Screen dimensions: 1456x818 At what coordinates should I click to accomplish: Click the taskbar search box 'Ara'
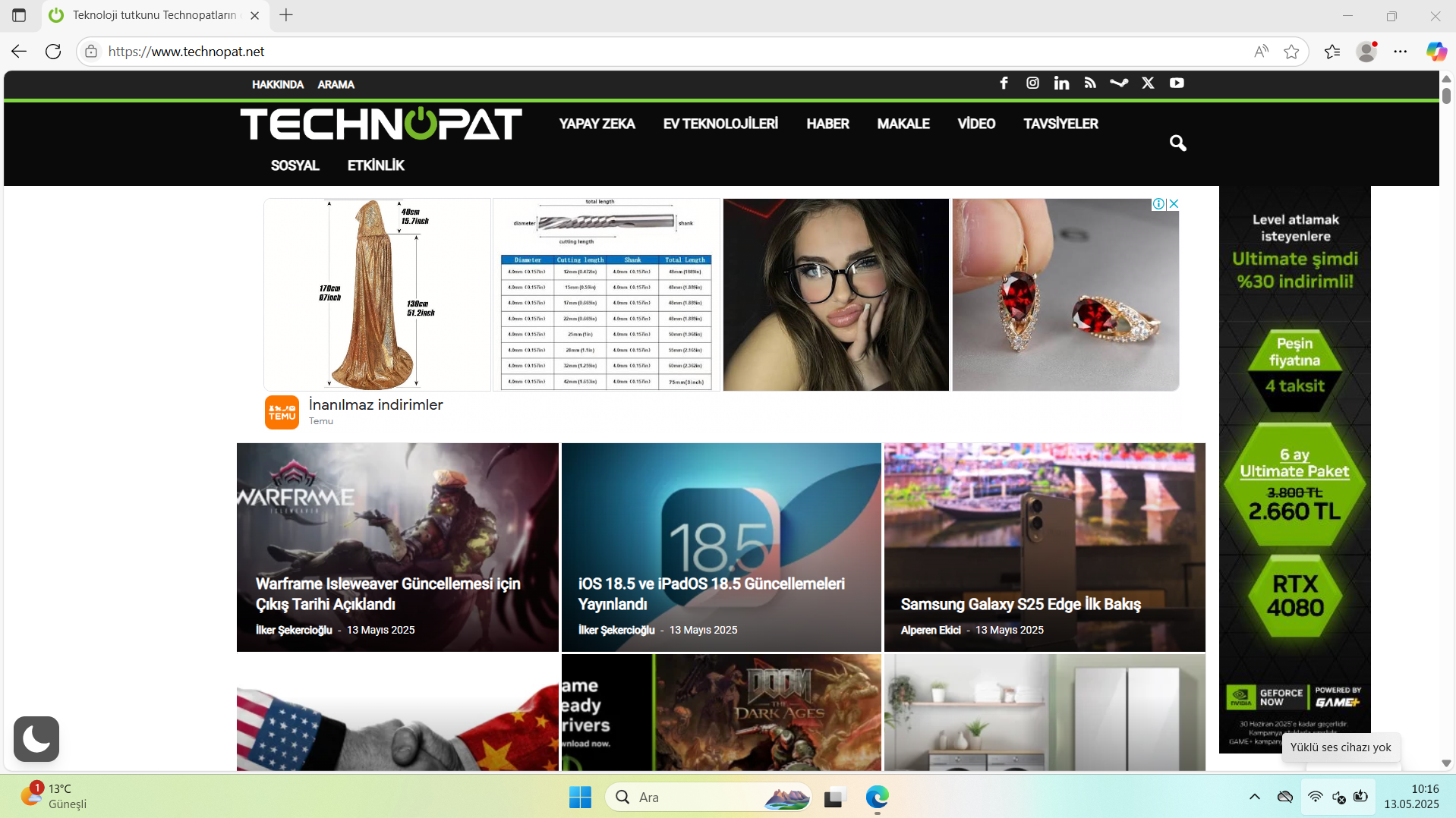[x=708, y=797]
